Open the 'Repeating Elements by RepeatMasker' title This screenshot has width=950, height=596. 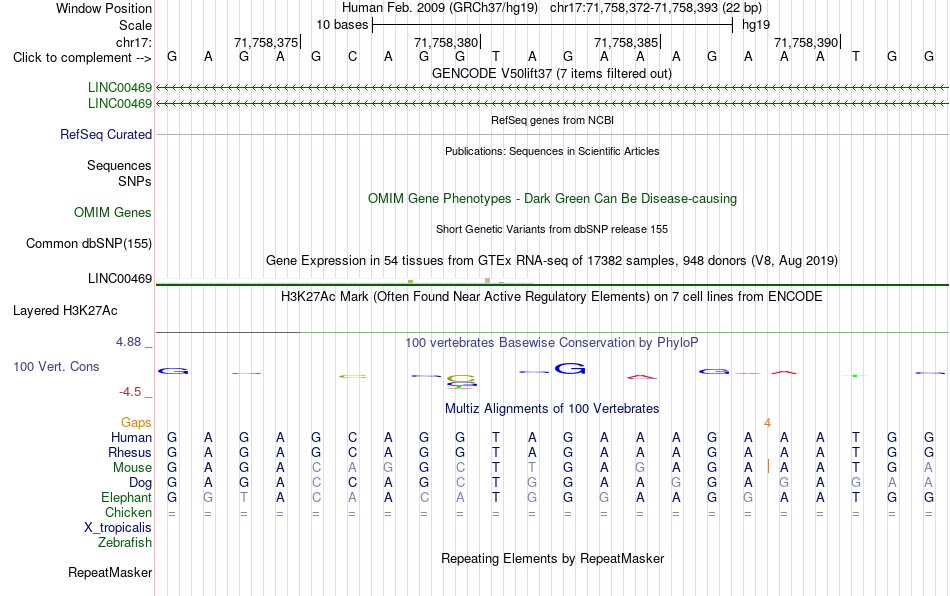pos(552,558)
